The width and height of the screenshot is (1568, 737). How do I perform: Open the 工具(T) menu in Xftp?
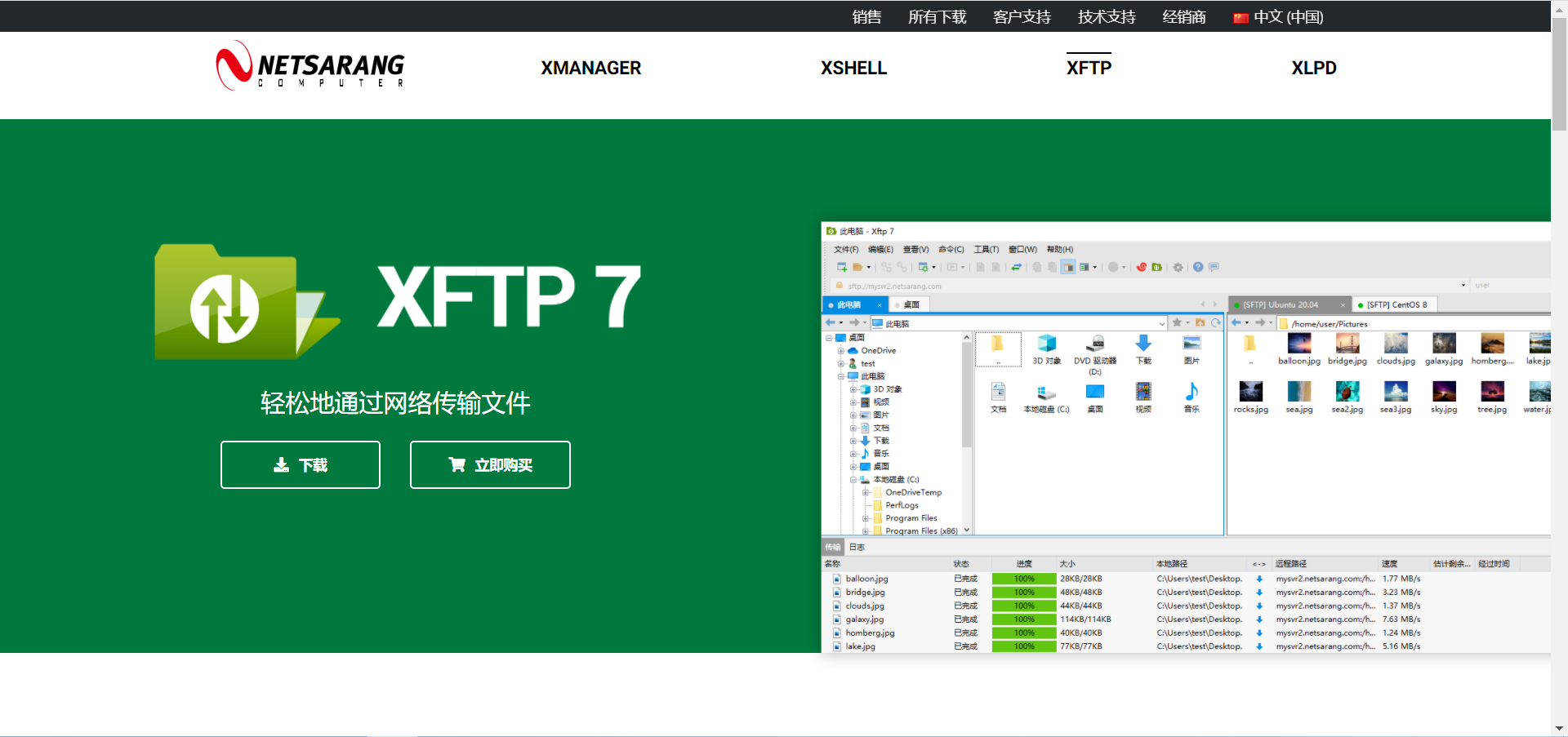tap(987, 249)
